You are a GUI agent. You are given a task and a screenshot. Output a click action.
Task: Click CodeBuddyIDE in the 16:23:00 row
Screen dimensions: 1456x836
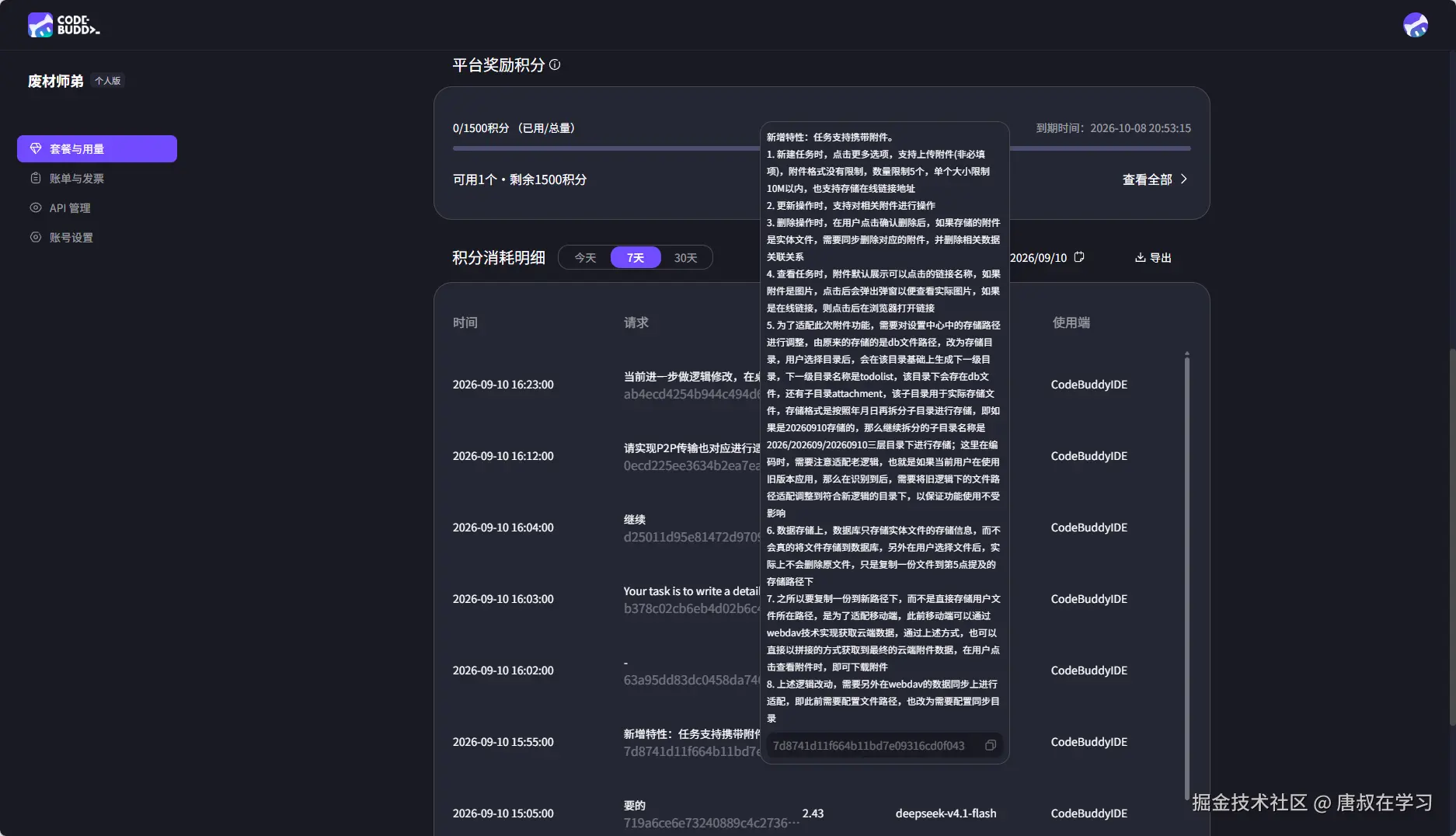point(1089,385)
